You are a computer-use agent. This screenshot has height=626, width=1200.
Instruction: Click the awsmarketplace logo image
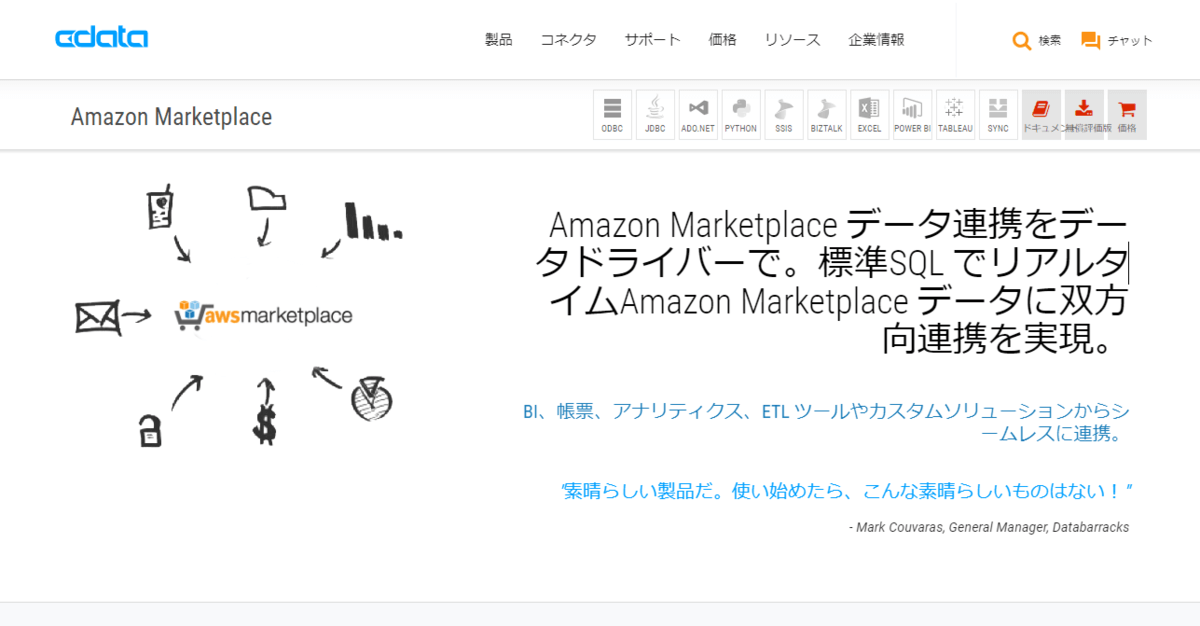(263, 315)
